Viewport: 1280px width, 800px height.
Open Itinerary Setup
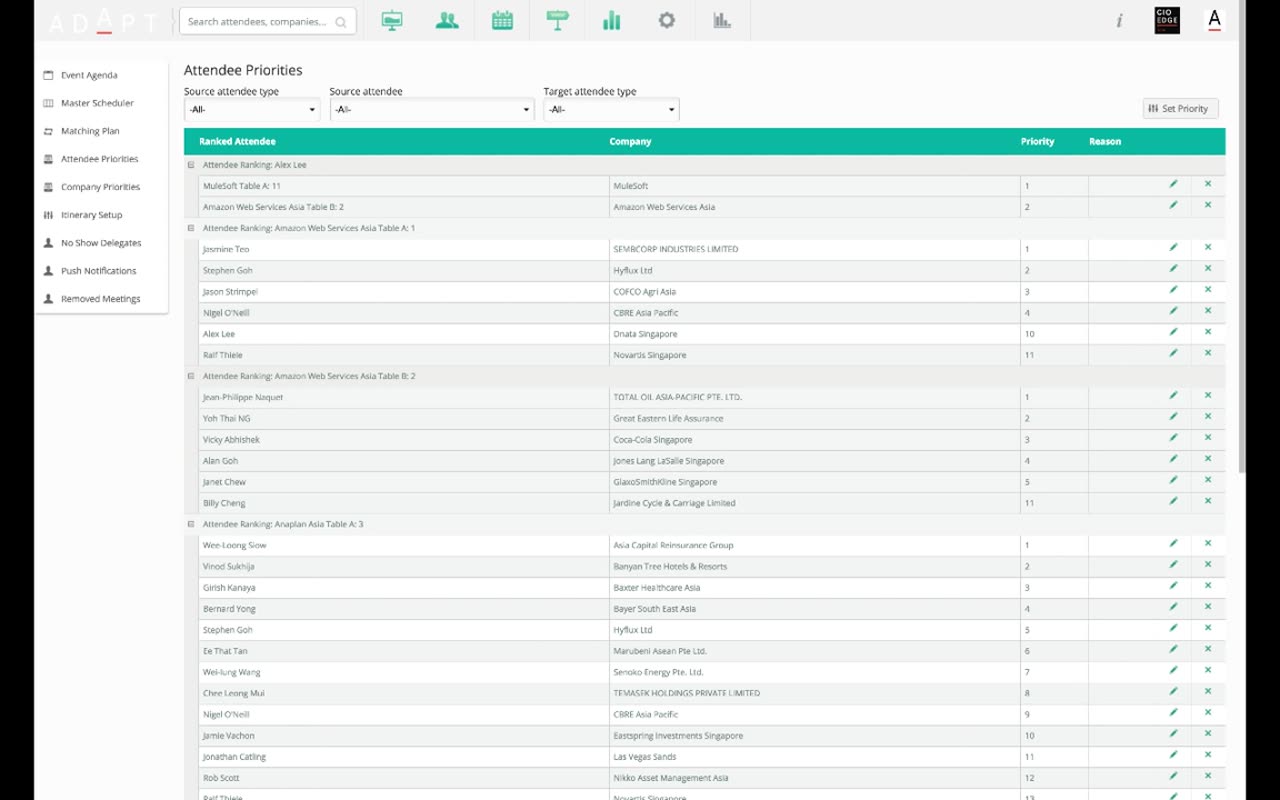pos(91,215)
